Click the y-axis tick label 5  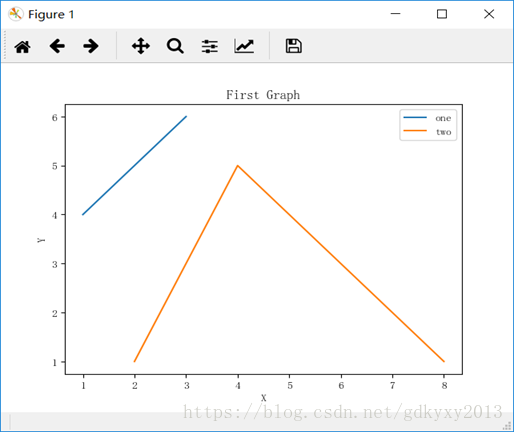point(55,166)
